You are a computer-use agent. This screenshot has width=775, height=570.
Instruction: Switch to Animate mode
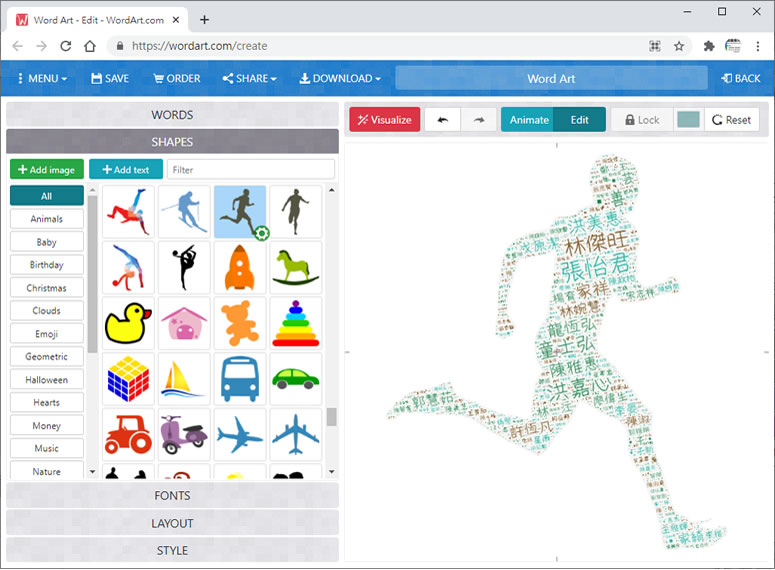coord(528,120)
